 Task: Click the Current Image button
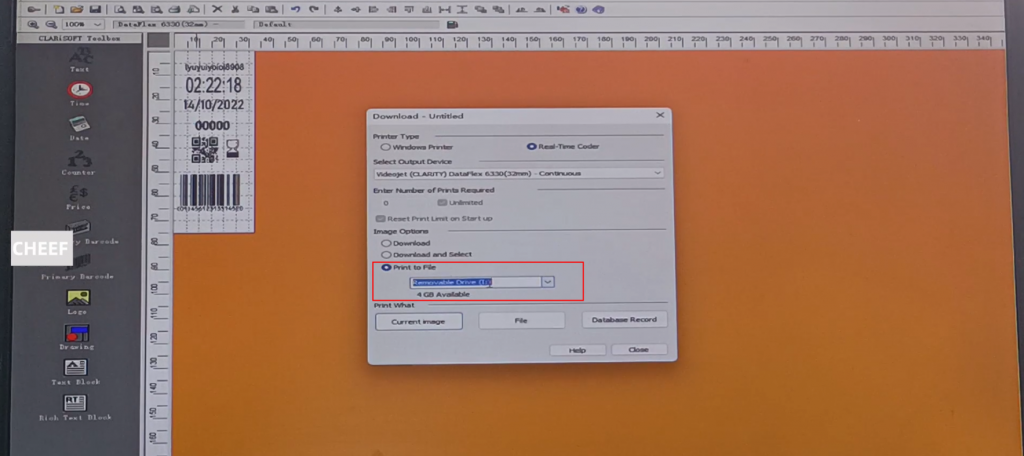point(418,321)
